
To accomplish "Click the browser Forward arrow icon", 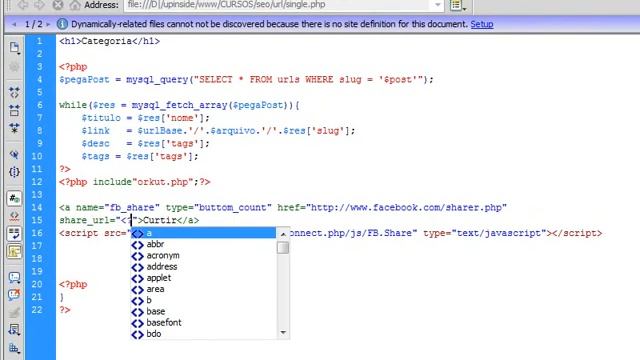I will (40, 5).
